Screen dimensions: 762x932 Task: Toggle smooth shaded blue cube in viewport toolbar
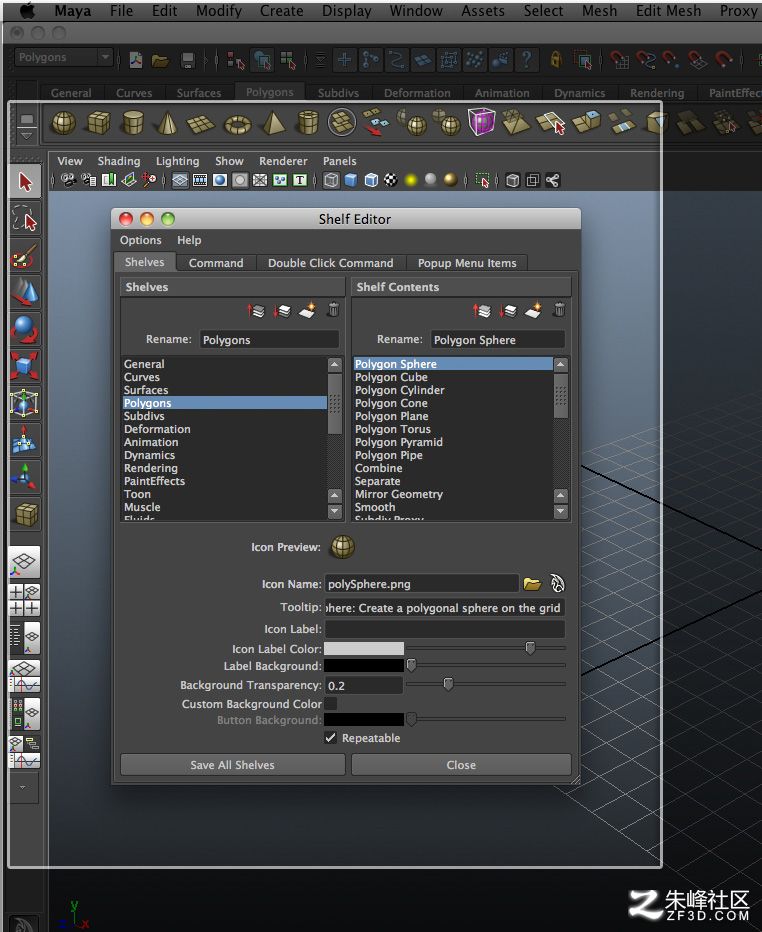point(351,180)
